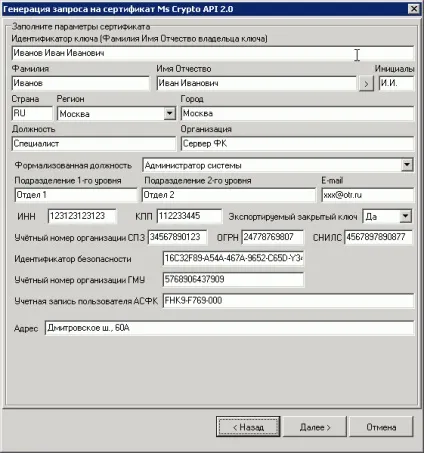Viewport: 424px width, 453px height.
Task: Click the arrow button to generate initials
Action: (x=366, y=83)
